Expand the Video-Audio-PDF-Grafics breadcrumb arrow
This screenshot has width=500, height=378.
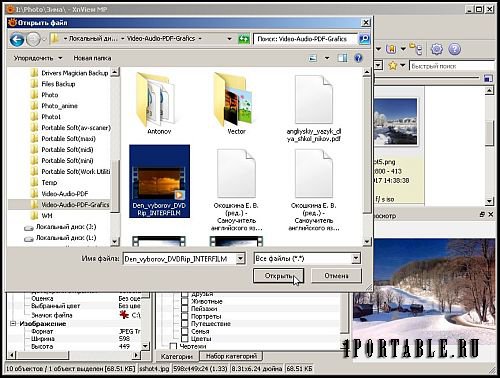tap(200, 39)
